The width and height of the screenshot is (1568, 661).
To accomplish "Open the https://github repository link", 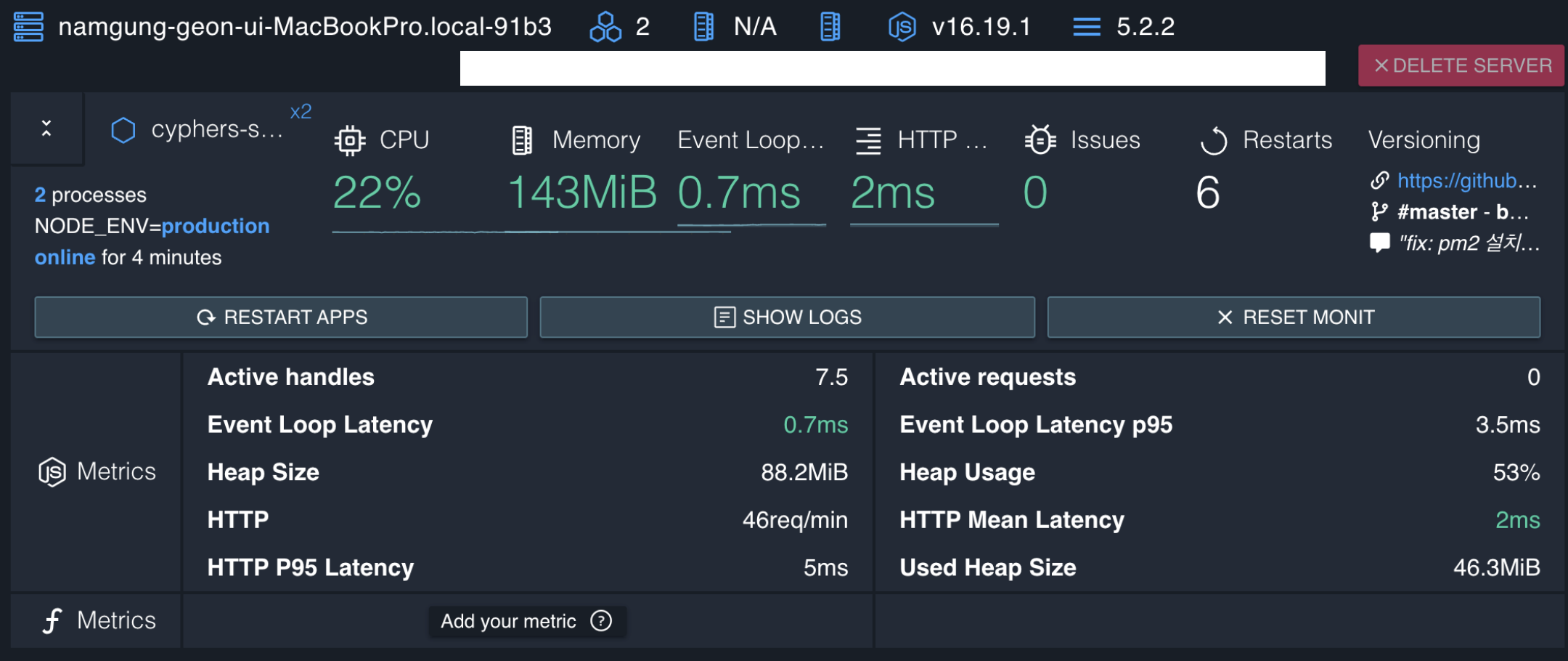I will [x=1467, y=180].
